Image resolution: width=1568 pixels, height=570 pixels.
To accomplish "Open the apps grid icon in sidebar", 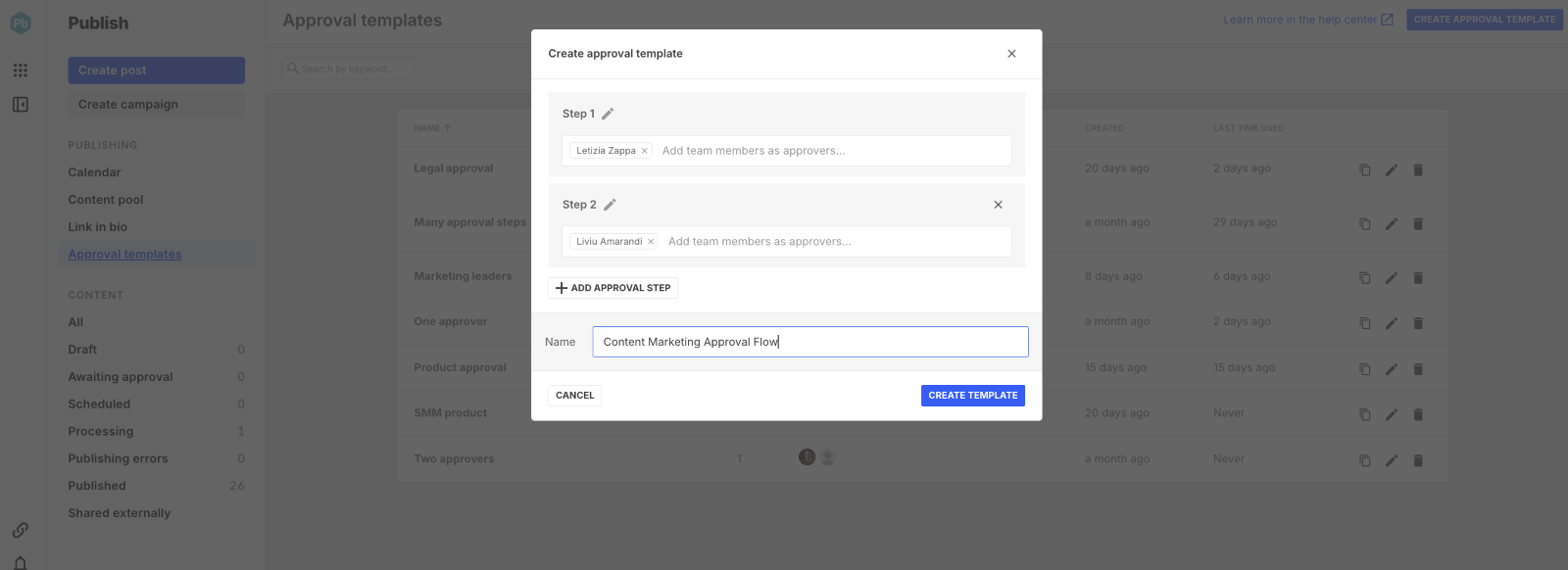I will click(x=21, y=71).
